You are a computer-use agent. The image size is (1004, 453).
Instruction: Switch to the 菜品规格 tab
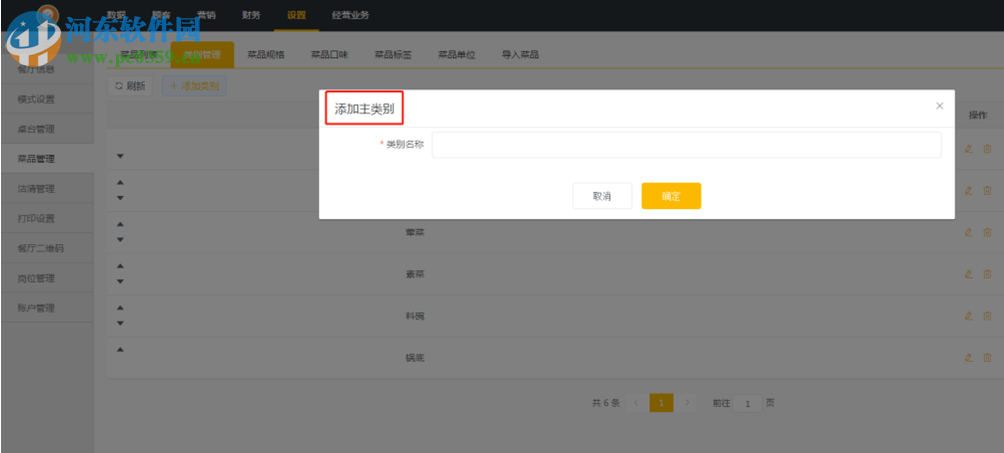266,54
